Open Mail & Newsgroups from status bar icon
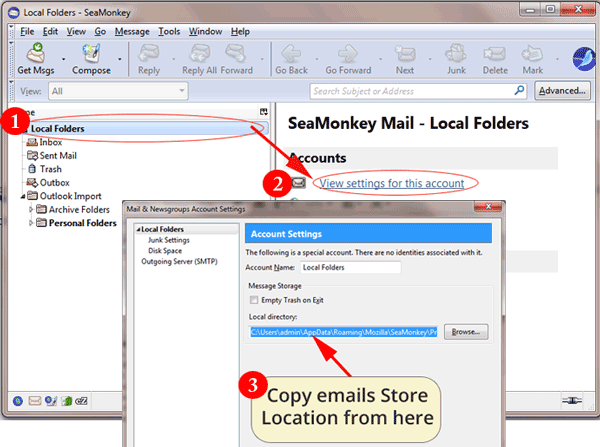Viewport: 600px width, 447px height. 34,401
